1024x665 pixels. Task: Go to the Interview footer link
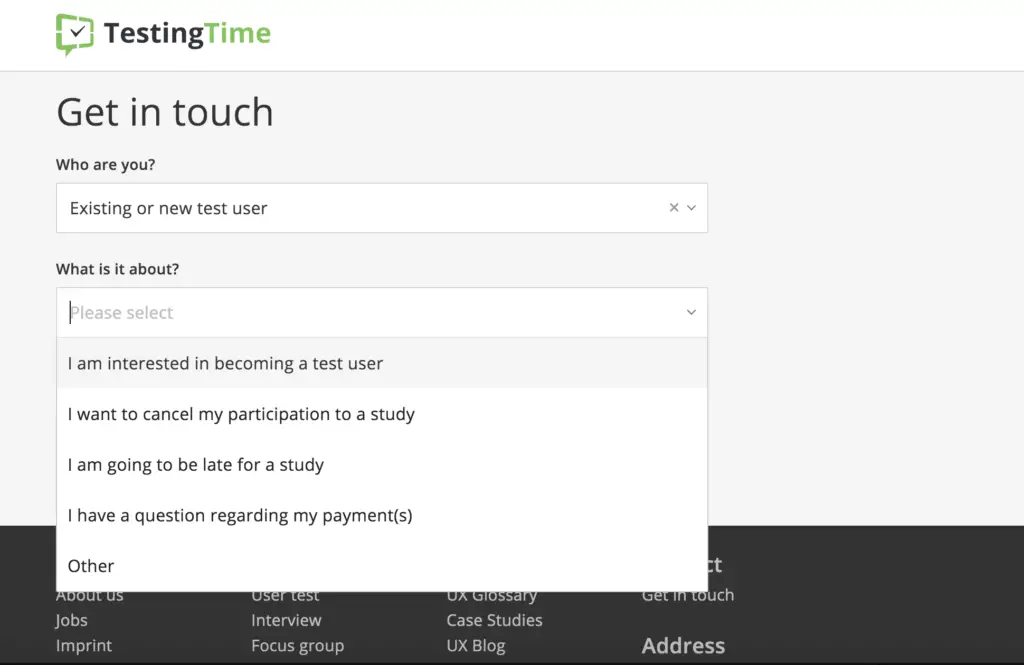[286, 620]
